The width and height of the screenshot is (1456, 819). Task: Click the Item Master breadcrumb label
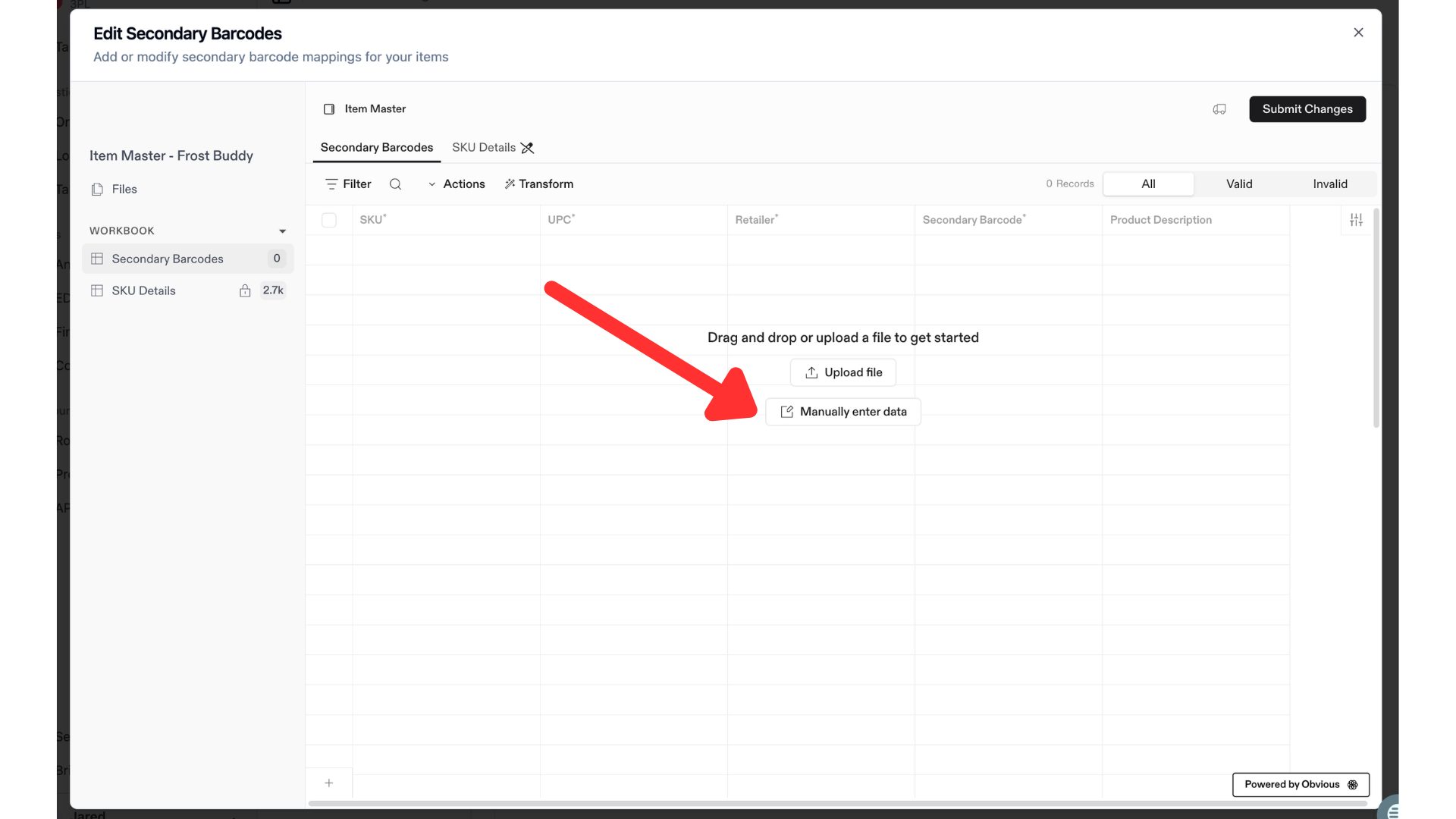click(x=375, y=109)
